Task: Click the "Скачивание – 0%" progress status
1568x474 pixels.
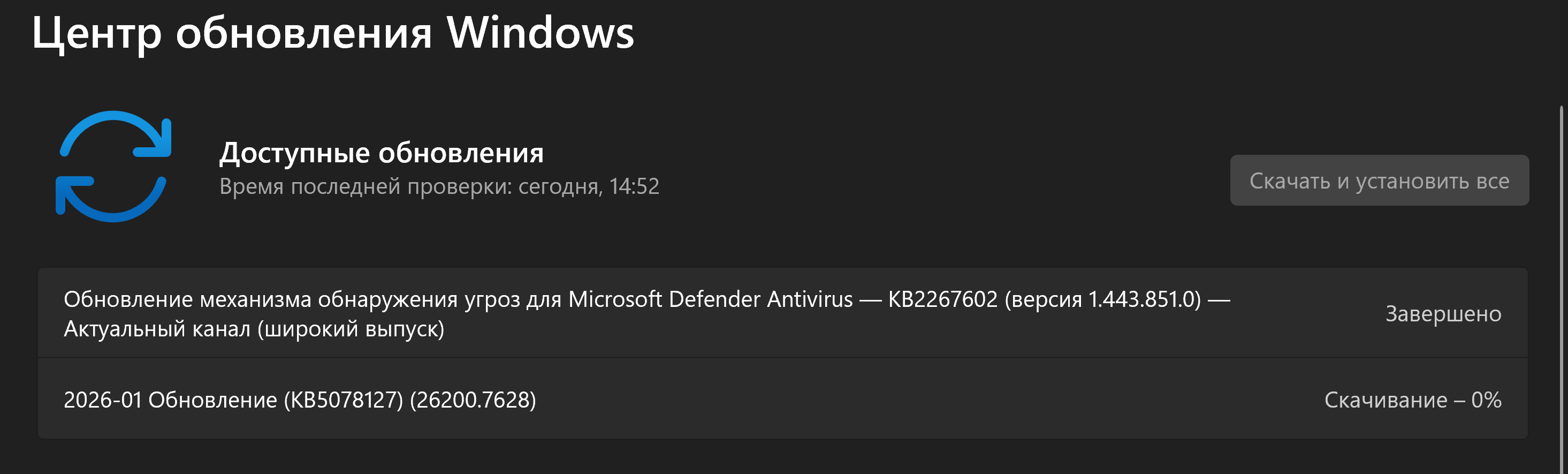Action: 1412,400
